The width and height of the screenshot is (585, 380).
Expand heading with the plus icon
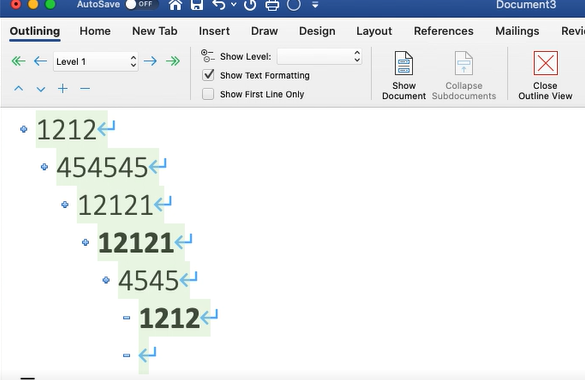63,89
